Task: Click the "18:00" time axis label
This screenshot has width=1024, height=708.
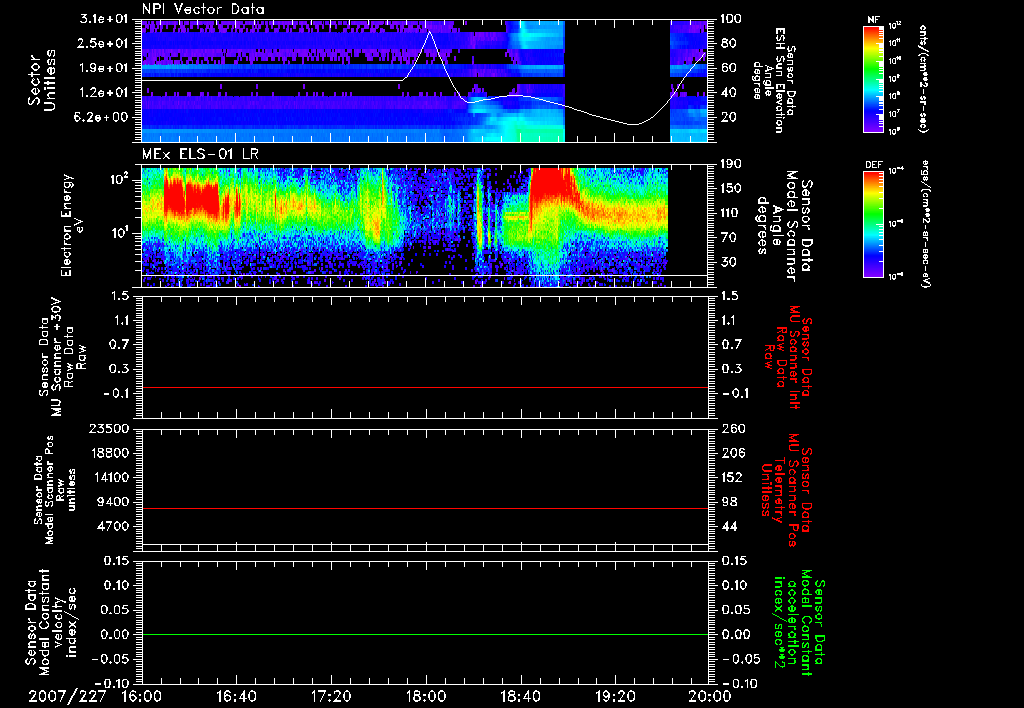Action: pos(426,696)
